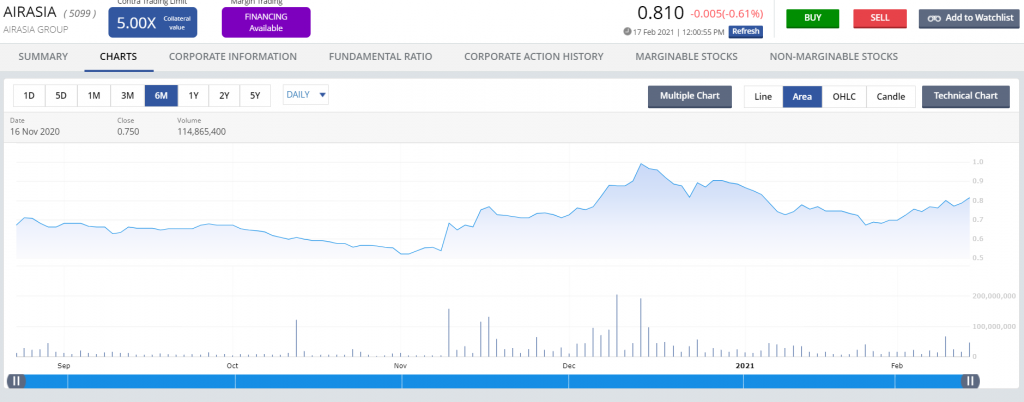The image size is (1024, 402).
Task: Open the CORPORATE ACTION HISTORY tab
Action: 534,57
